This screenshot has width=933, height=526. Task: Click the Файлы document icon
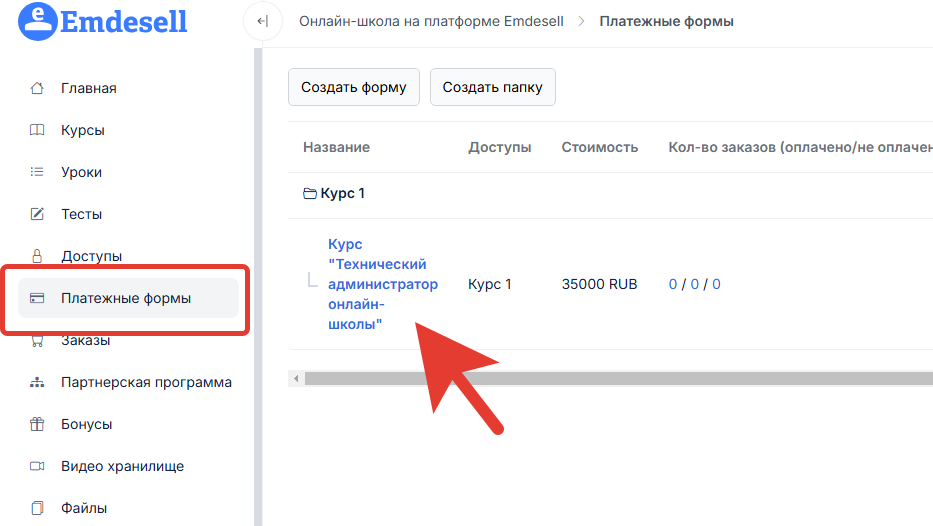tap(37, 508)
